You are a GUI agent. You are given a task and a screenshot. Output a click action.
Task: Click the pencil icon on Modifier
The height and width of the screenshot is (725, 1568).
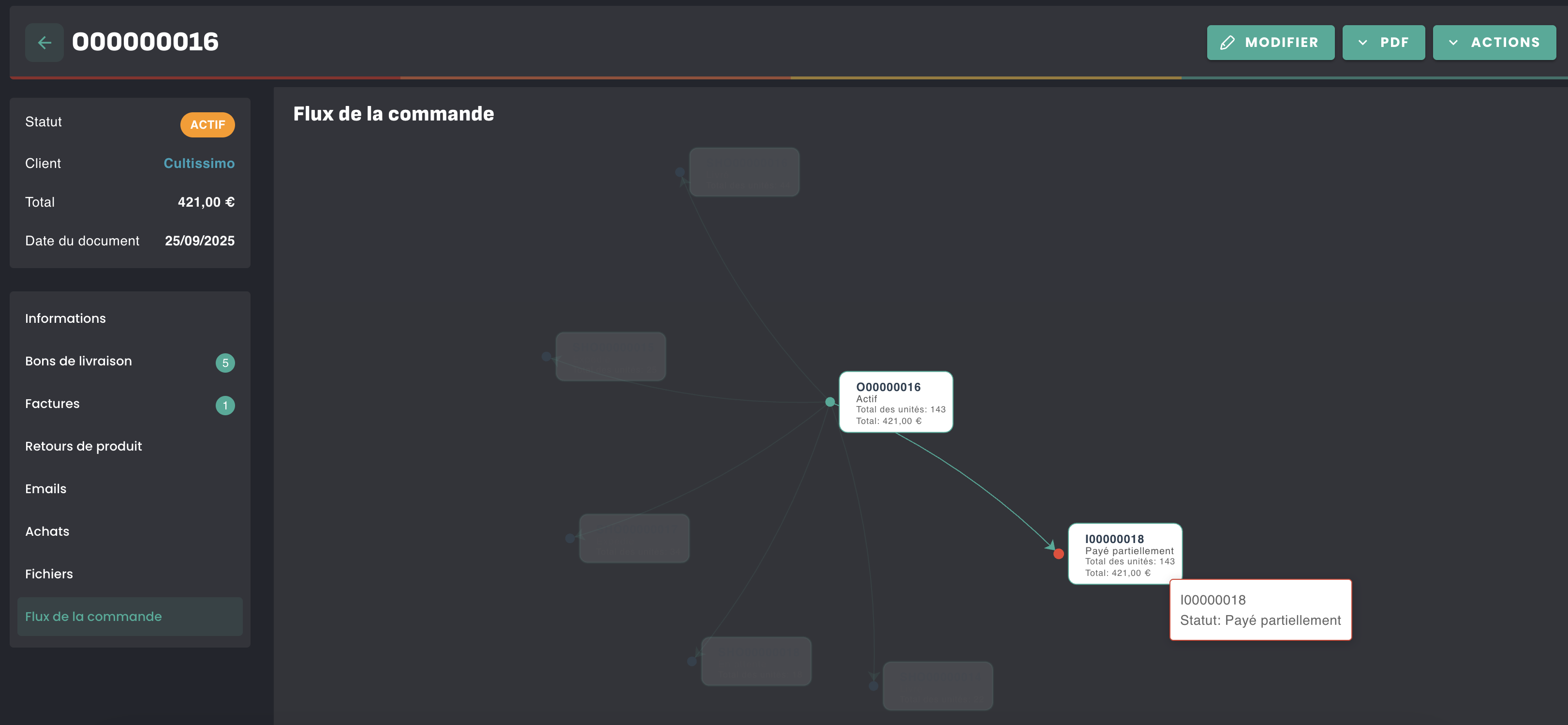coord(1227,43)
